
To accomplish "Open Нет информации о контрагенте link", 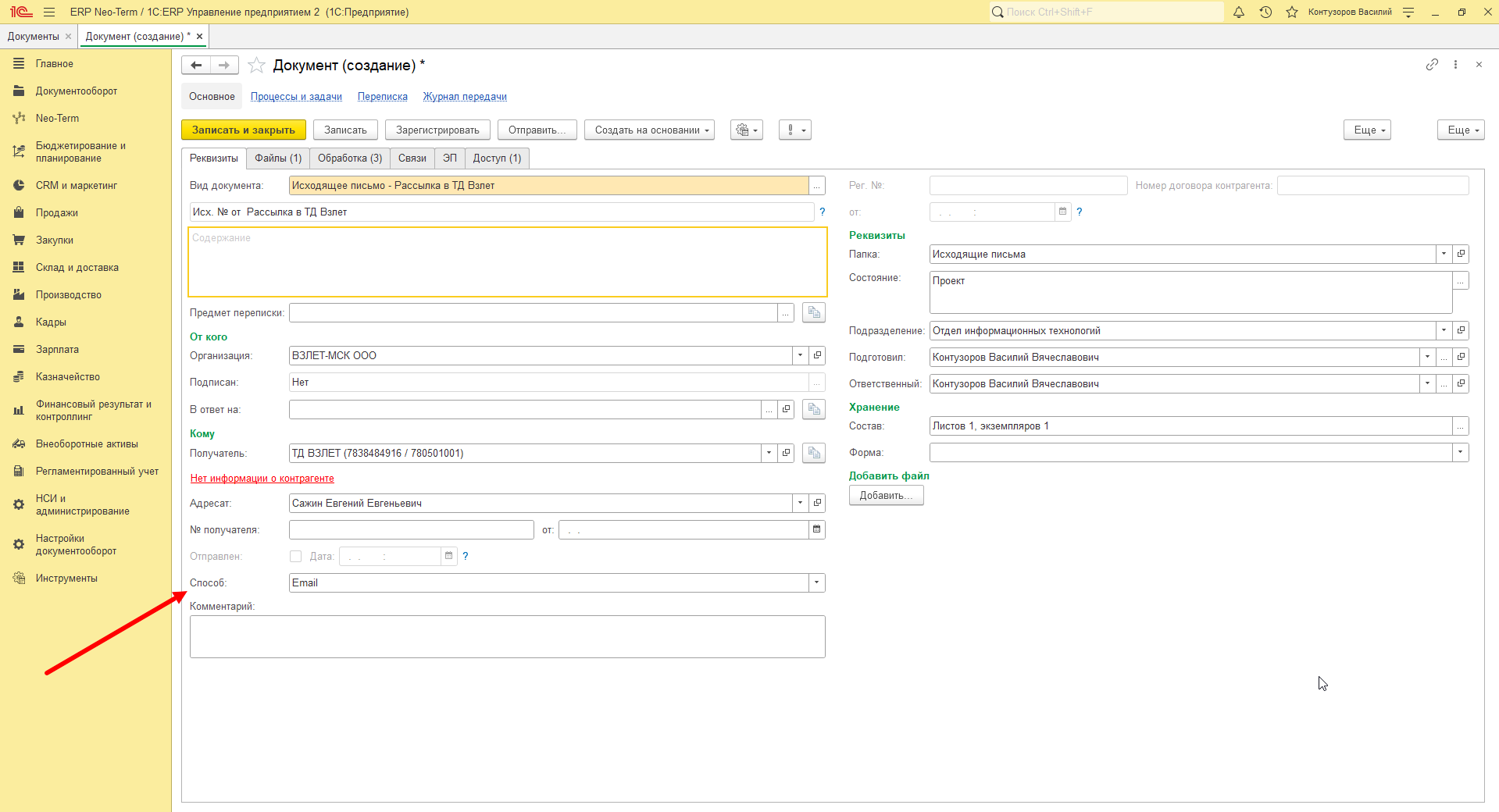I will (262, 479).
